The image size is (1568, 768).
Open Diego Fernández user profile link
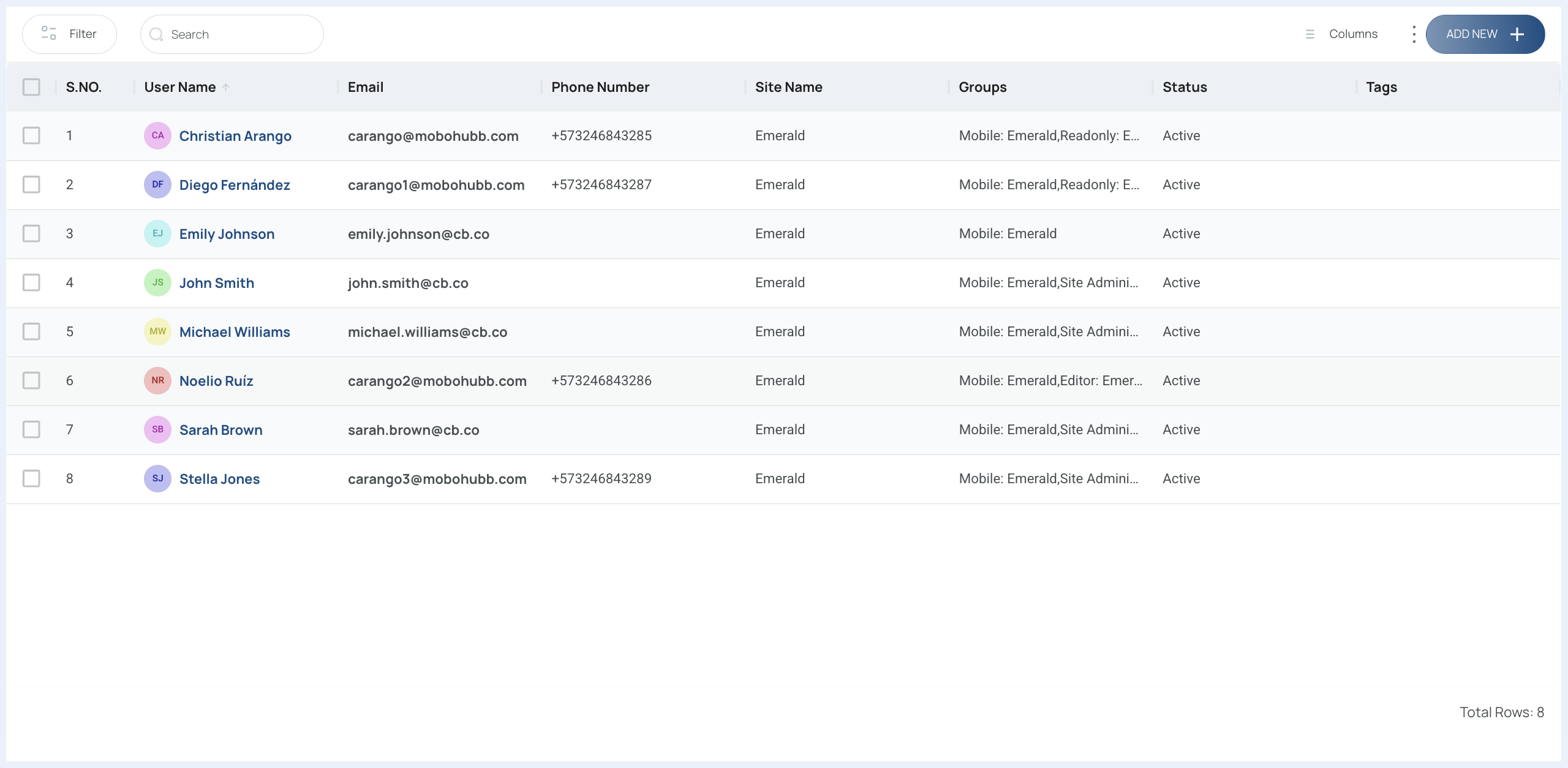(235, 185)
